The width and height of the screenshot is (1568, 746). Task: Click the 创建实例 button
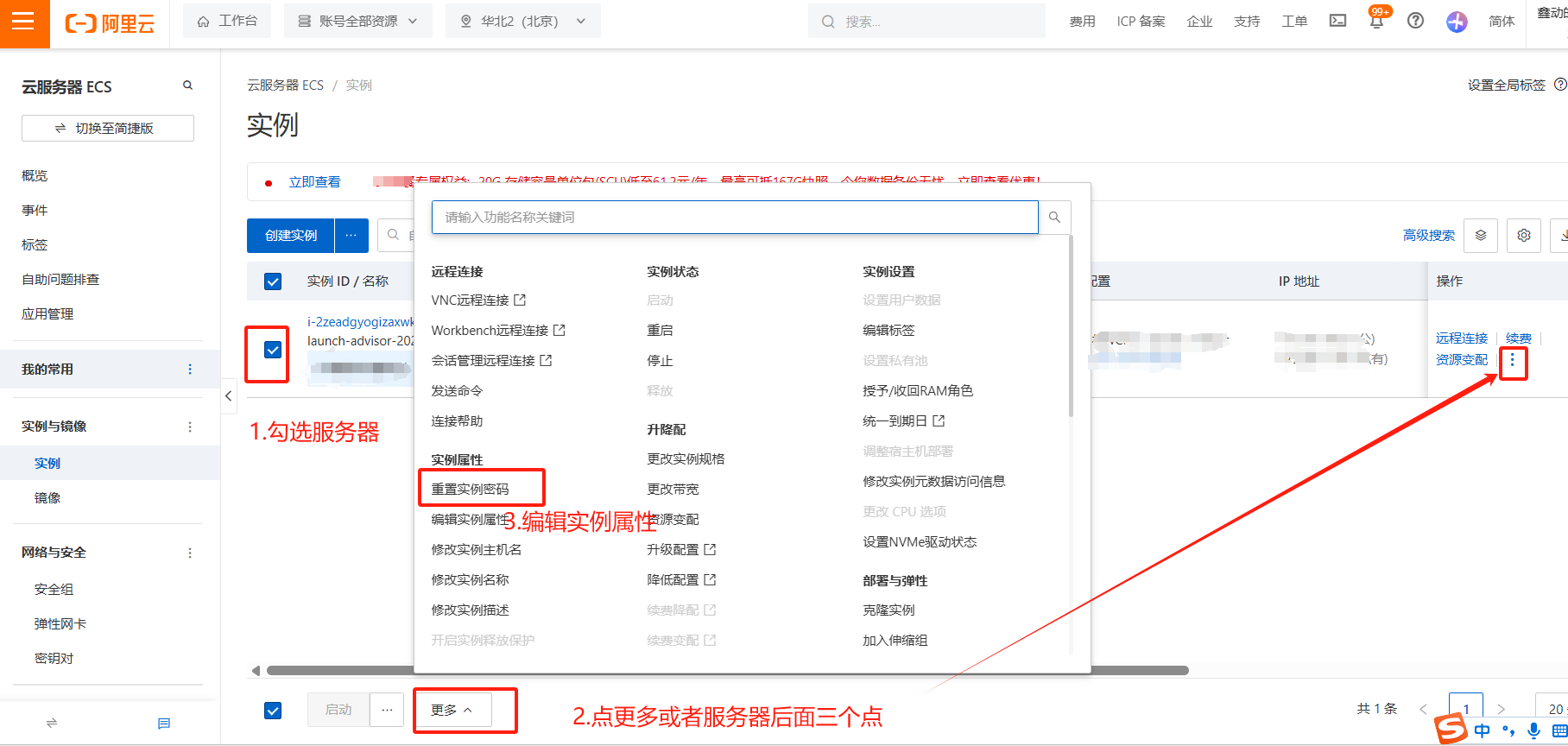pos(291,235)
